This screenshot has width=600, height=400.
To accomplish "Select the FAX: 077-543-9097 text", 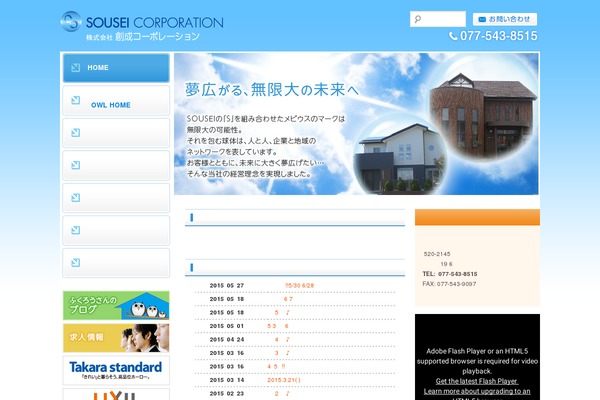I will point(449,284).
